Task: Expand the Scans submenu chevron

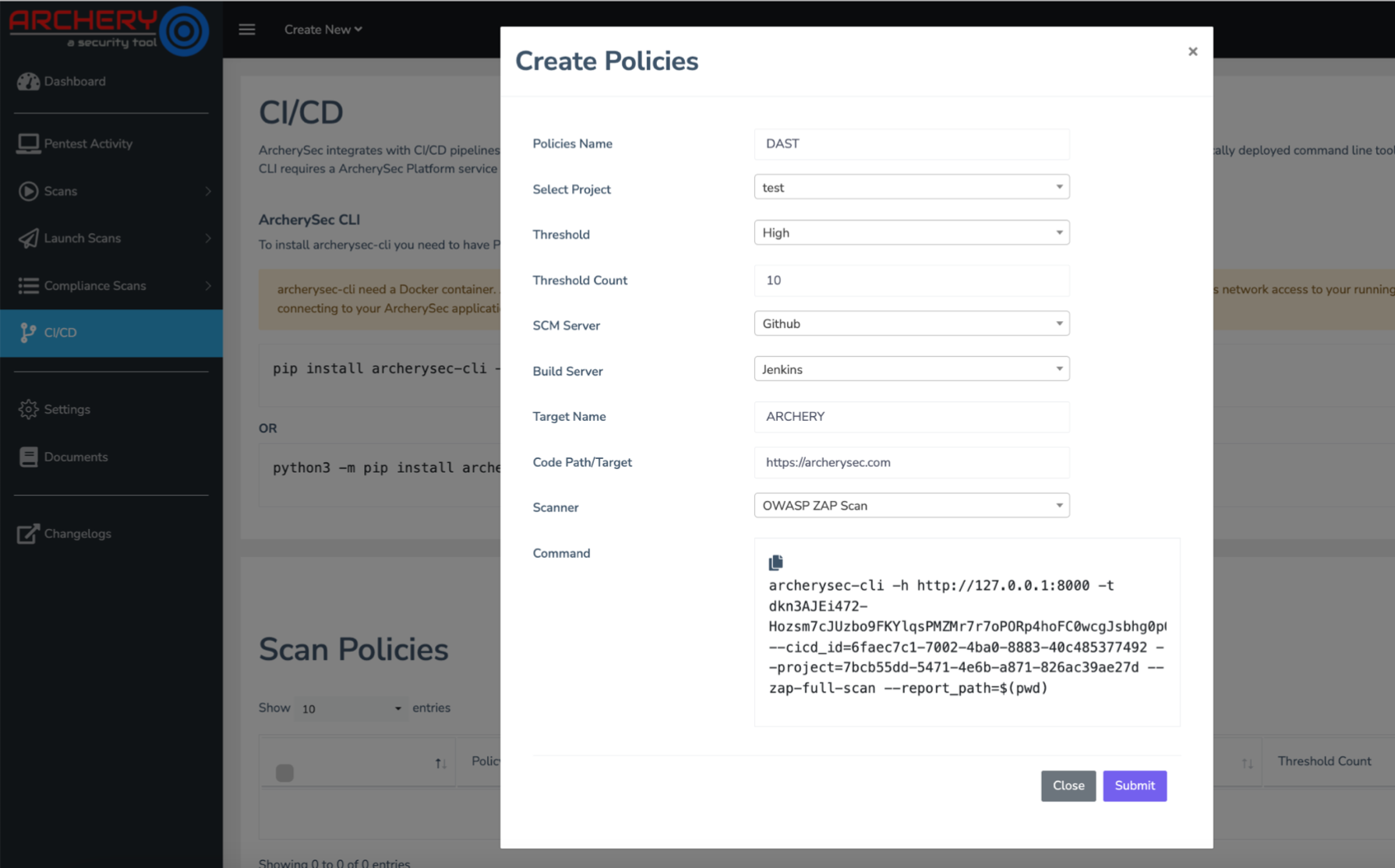Action: 208,191
